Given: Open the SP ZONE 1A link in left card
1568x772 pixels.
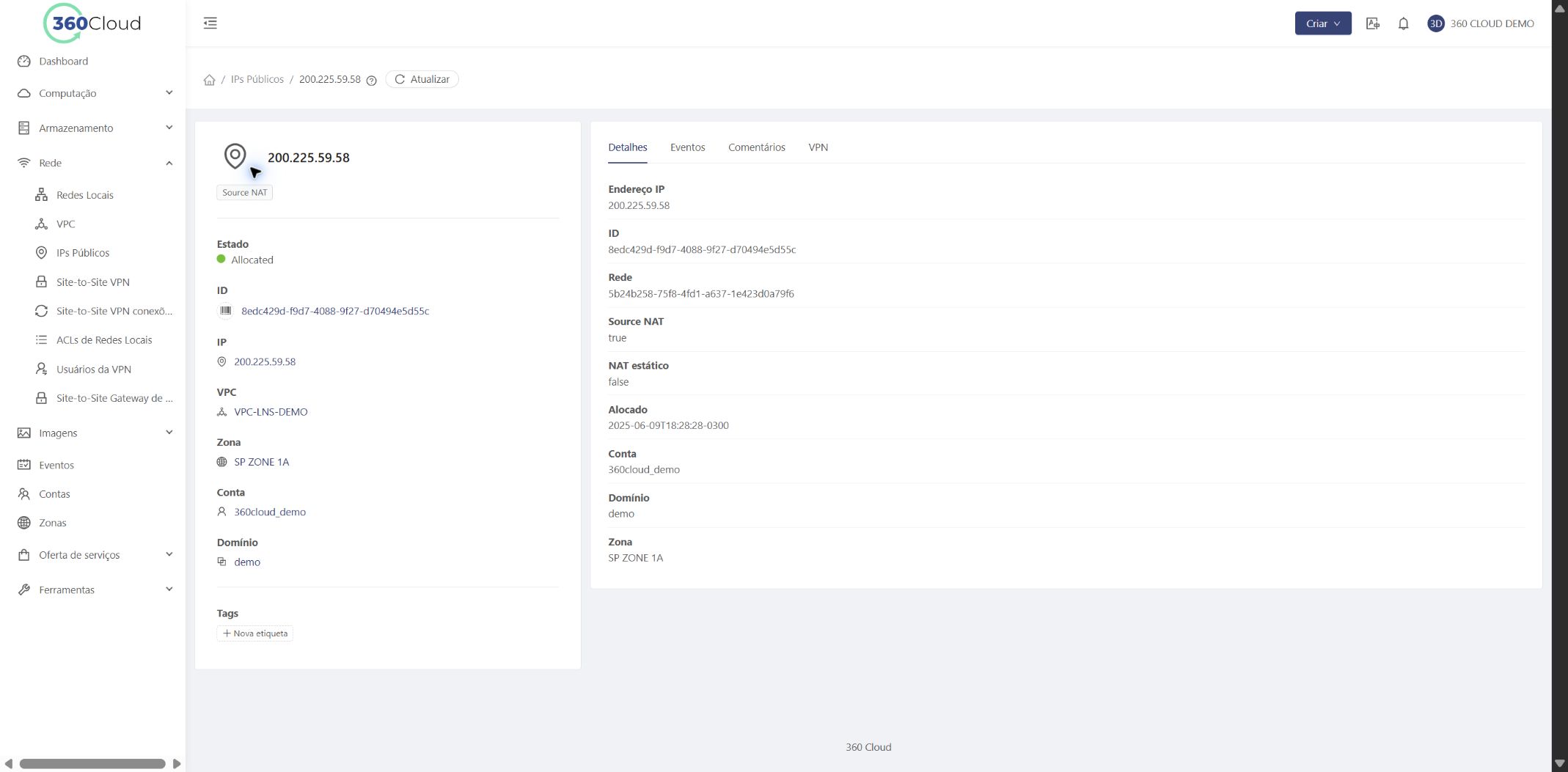Looking at the screenshot, I should 261,462.
